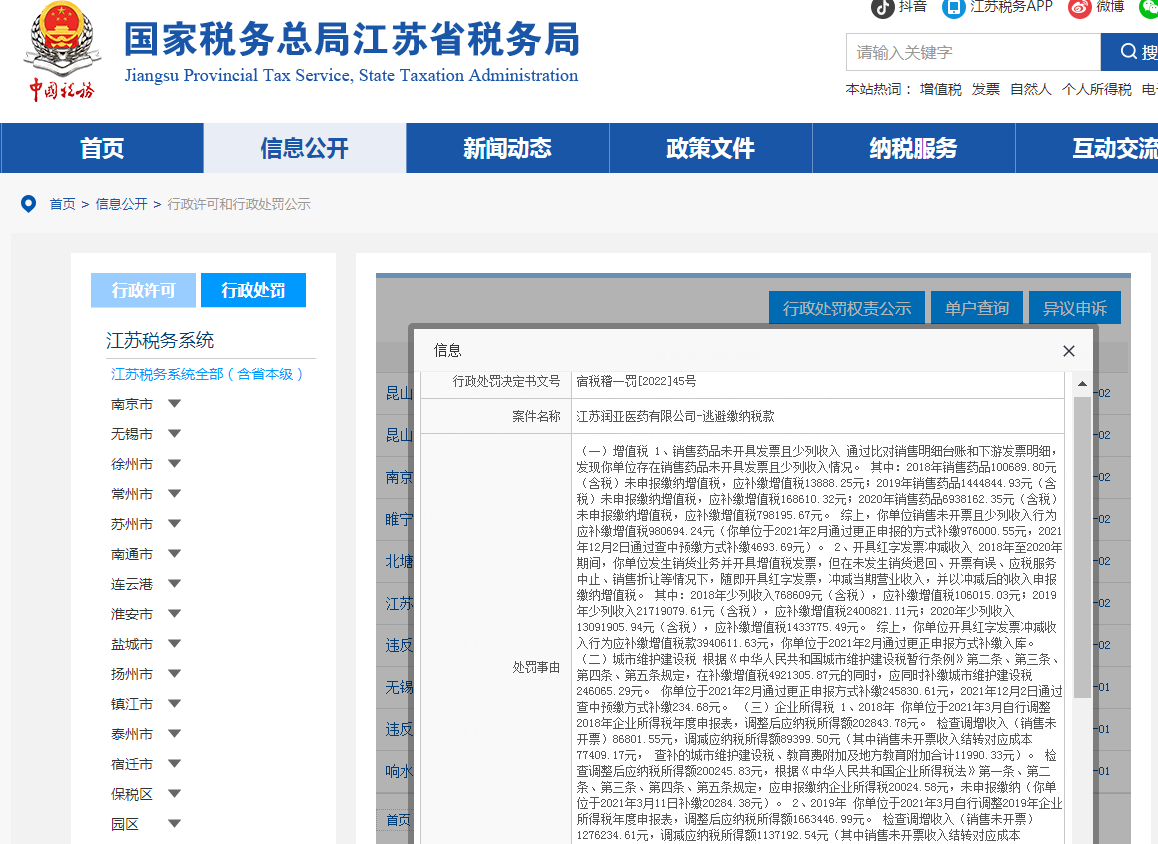Expand the 镇江市 dropdown arrow
Viewport: 1158px width, 844px height.
(x=174, y=704)
